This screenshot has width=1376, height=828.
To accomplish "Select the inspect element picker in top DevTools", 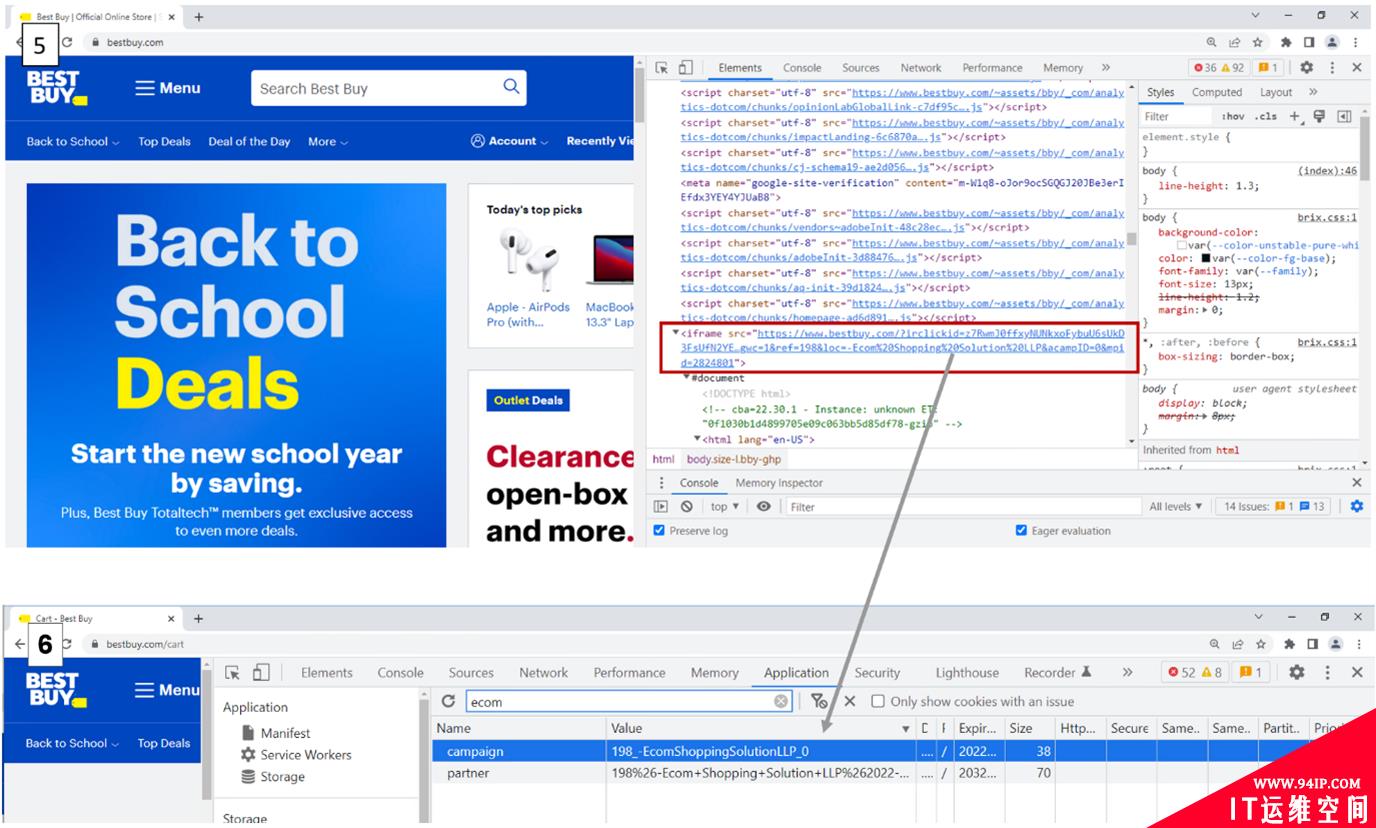I will pos(661,68).
